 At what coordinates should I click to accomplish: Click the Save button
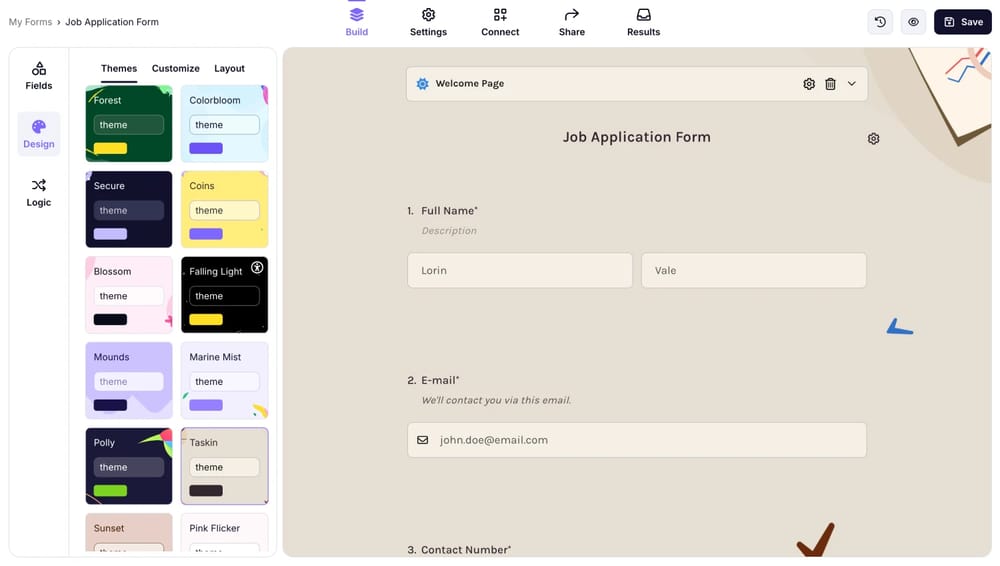[x=962, y=22]
